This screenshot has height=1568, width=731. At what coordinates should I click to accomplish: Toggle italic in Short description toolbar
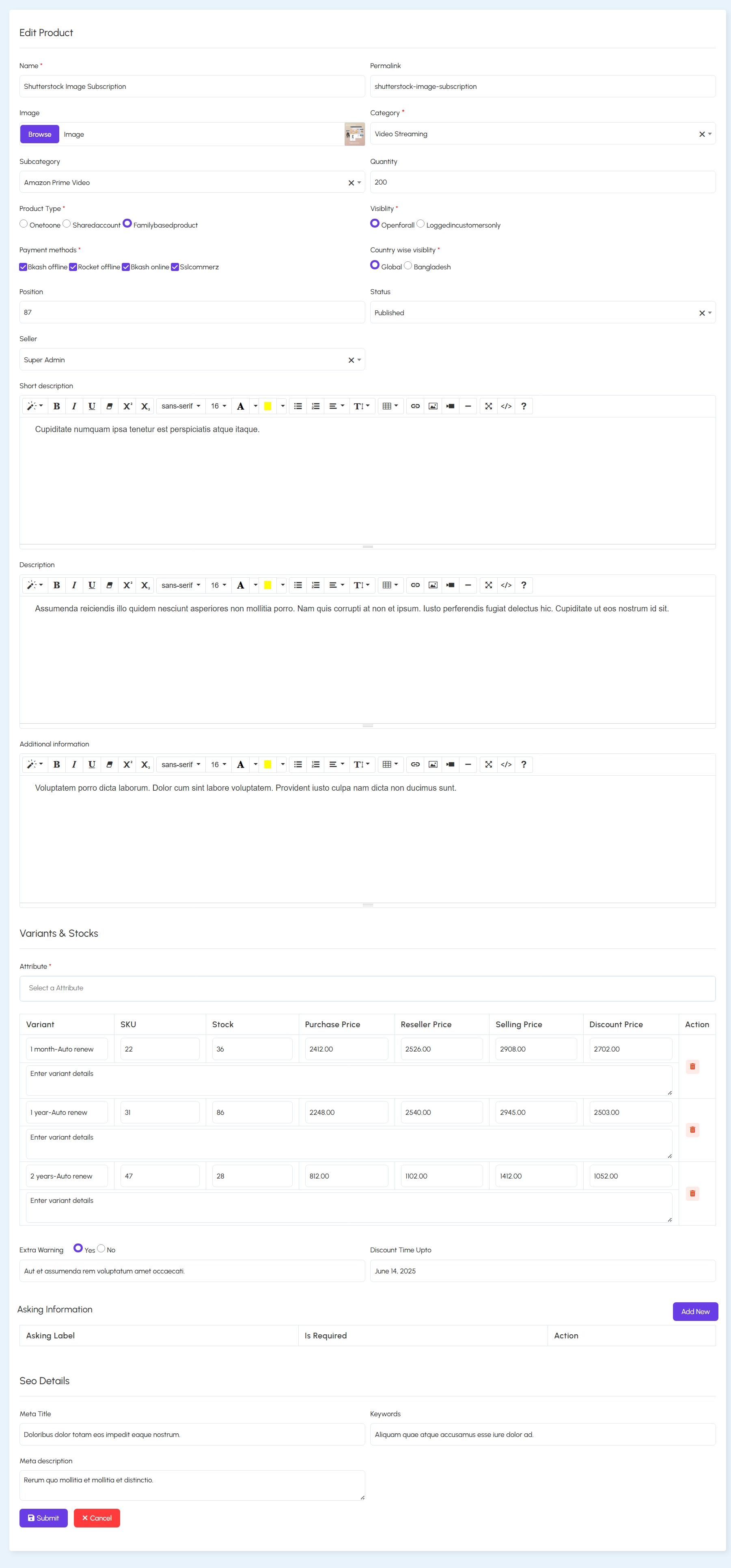[x=74, y=406]
